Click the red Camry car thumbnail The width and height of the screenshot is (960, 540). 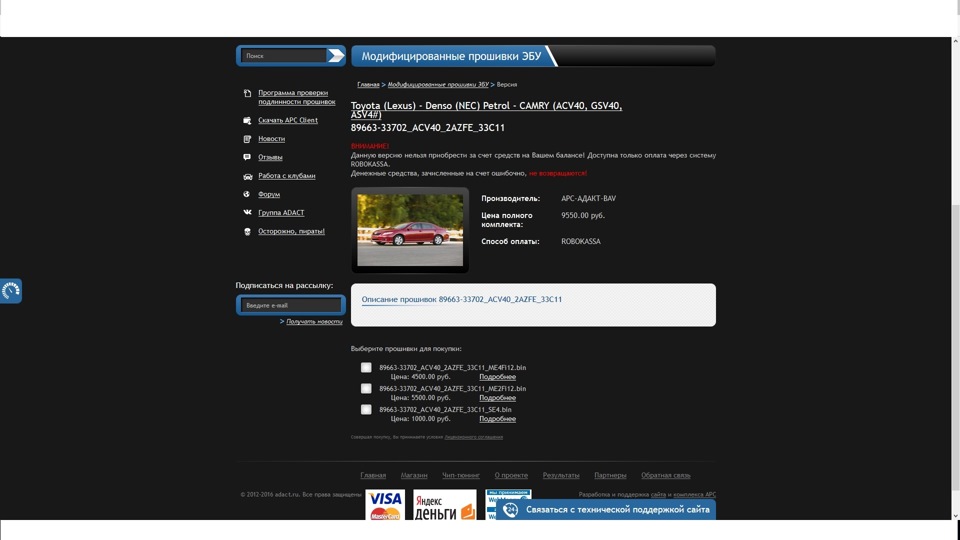[x=410, y=230]
